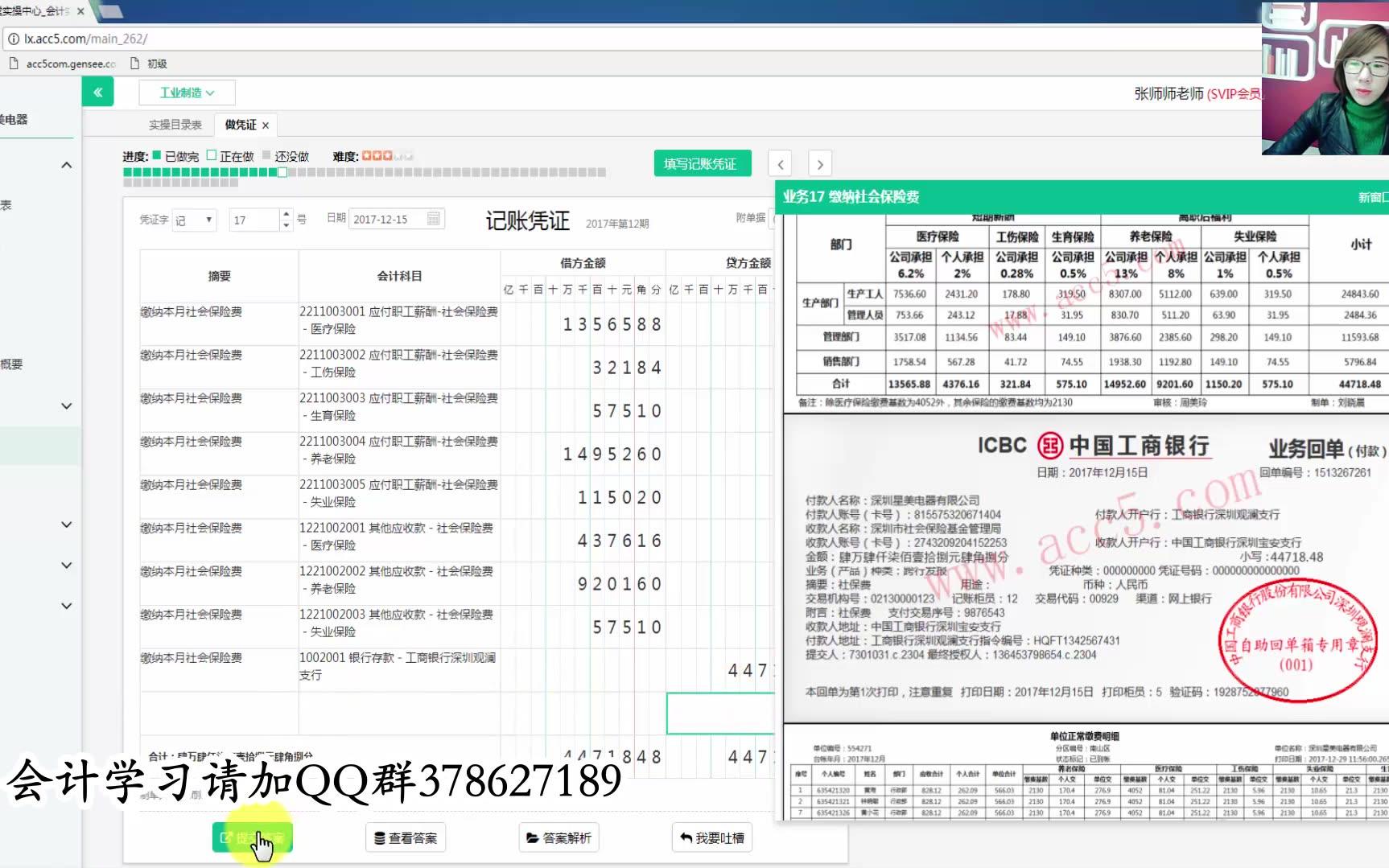The image size is (1389, 868).
Task: Click debit amount 1356588
Action: point(612,324)
